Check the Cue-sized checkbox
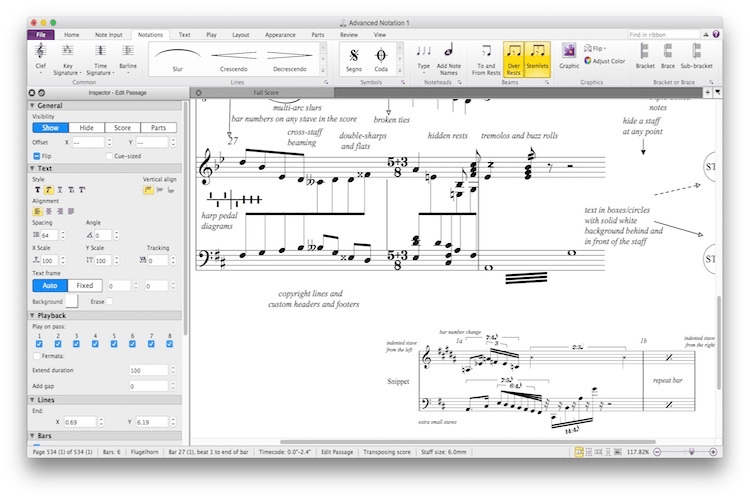Image resolution: width=750 pixels, height=500 pixels. [109, 156]
